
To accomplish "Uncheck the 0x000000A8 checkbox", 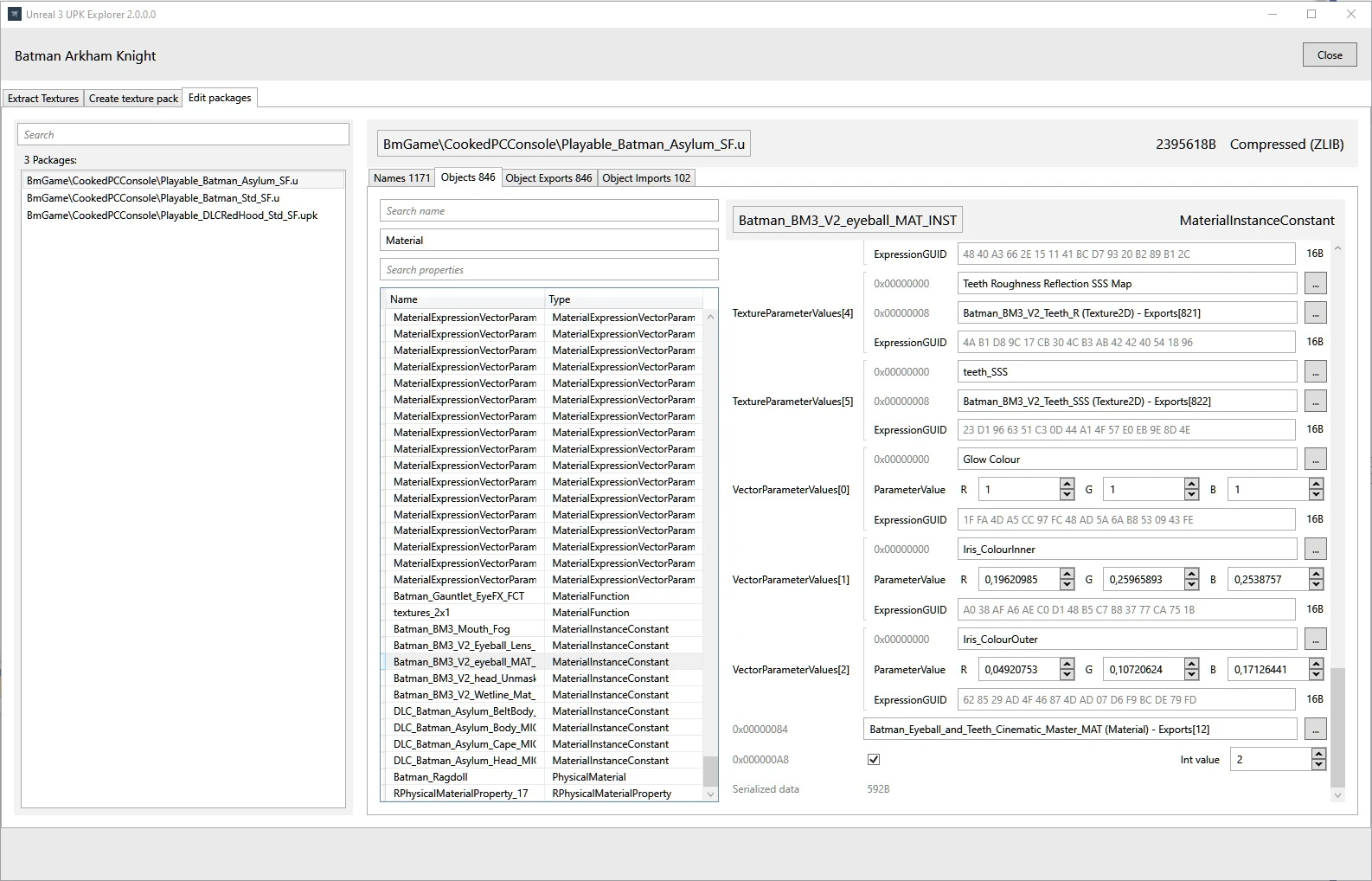I will [x=874, y=760].
